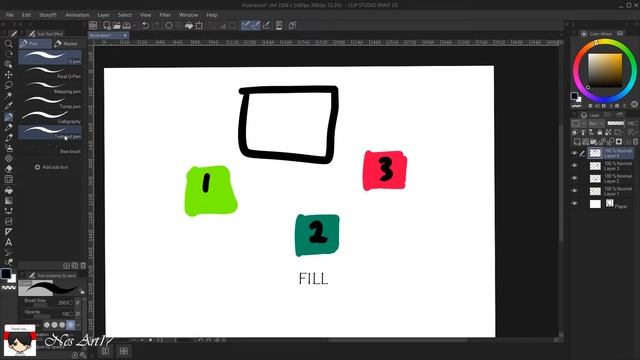Viewport: 640px width, 360px height.
Task: Click the Redo icon in command bar
Action: tap(156, 25)
